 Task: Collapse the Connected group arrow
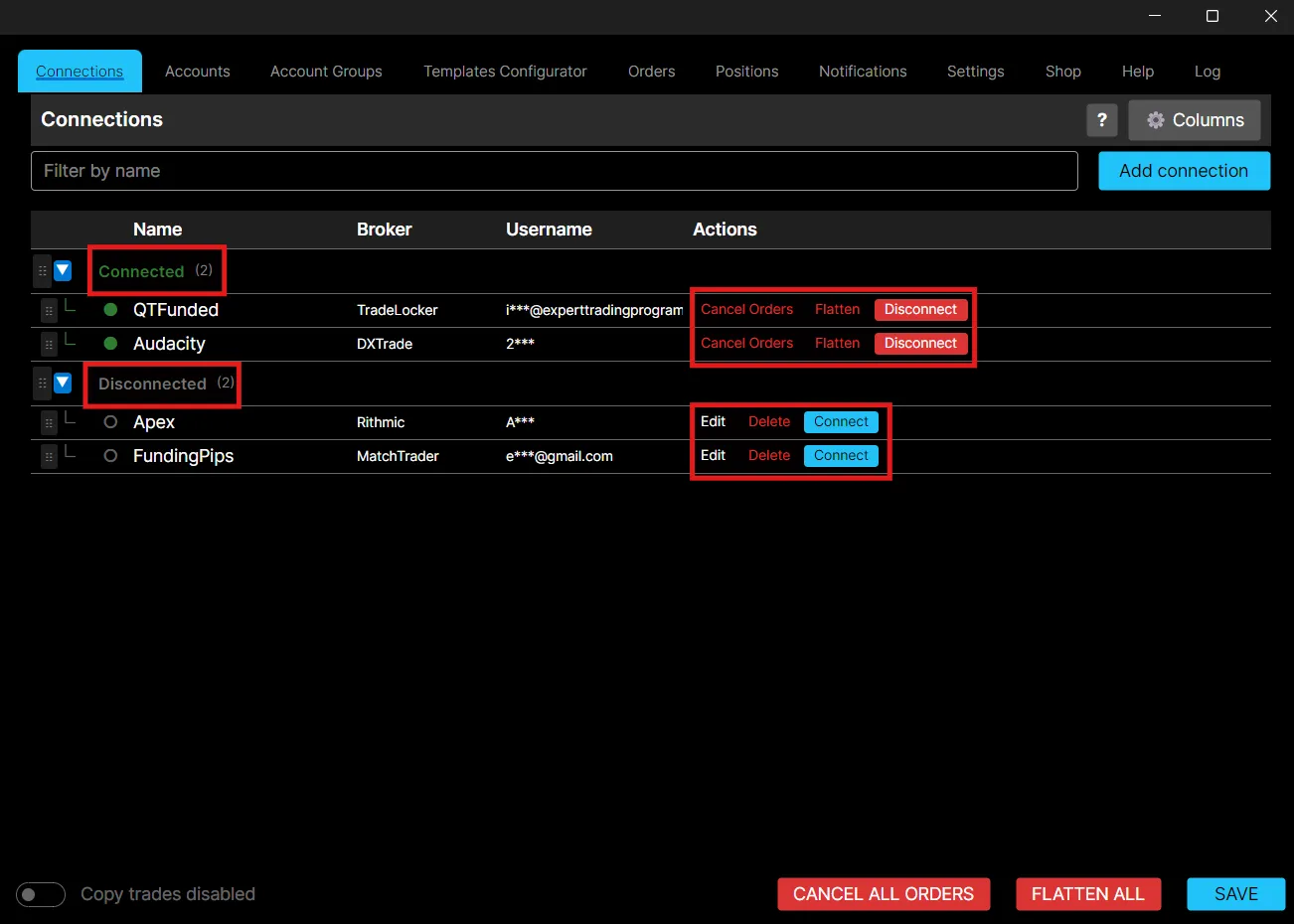click(63, 270)
